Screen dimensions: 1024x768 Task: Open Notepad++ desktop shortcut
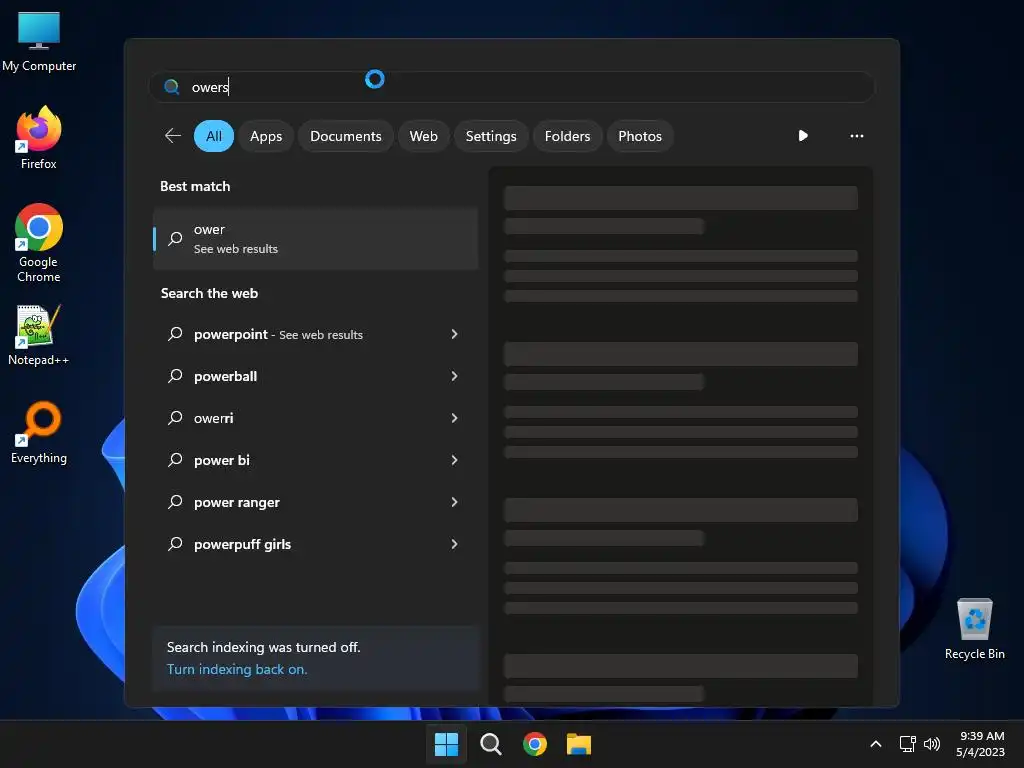tap(39, 335)
